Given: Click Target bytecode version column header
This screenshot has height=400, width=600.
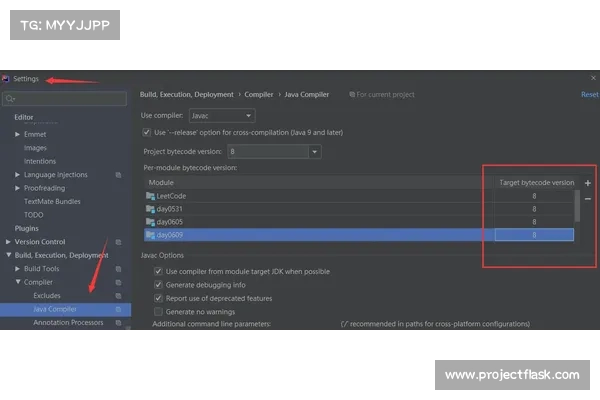Looking at the screenshot, I should (x=536, y=183).
